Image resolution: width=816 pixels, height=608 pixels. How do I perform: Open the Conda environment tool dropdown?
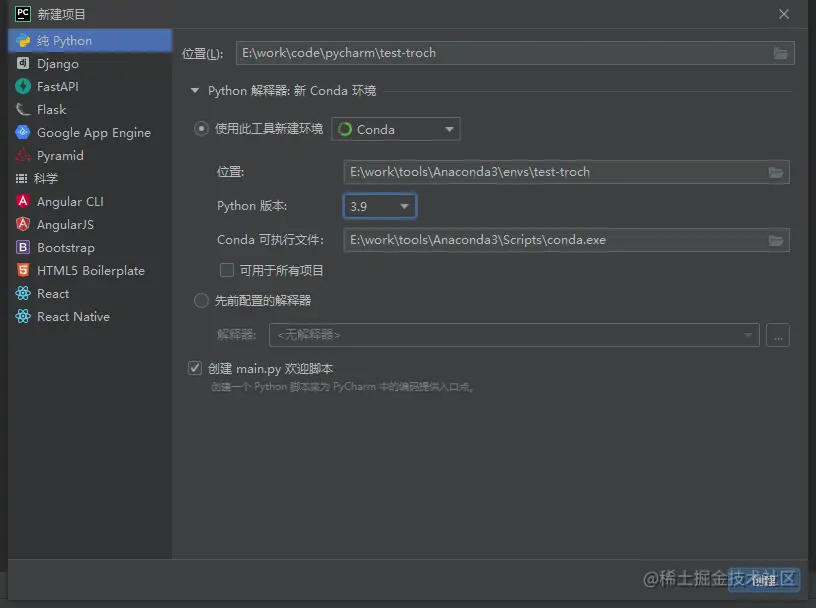coord(396,129)
